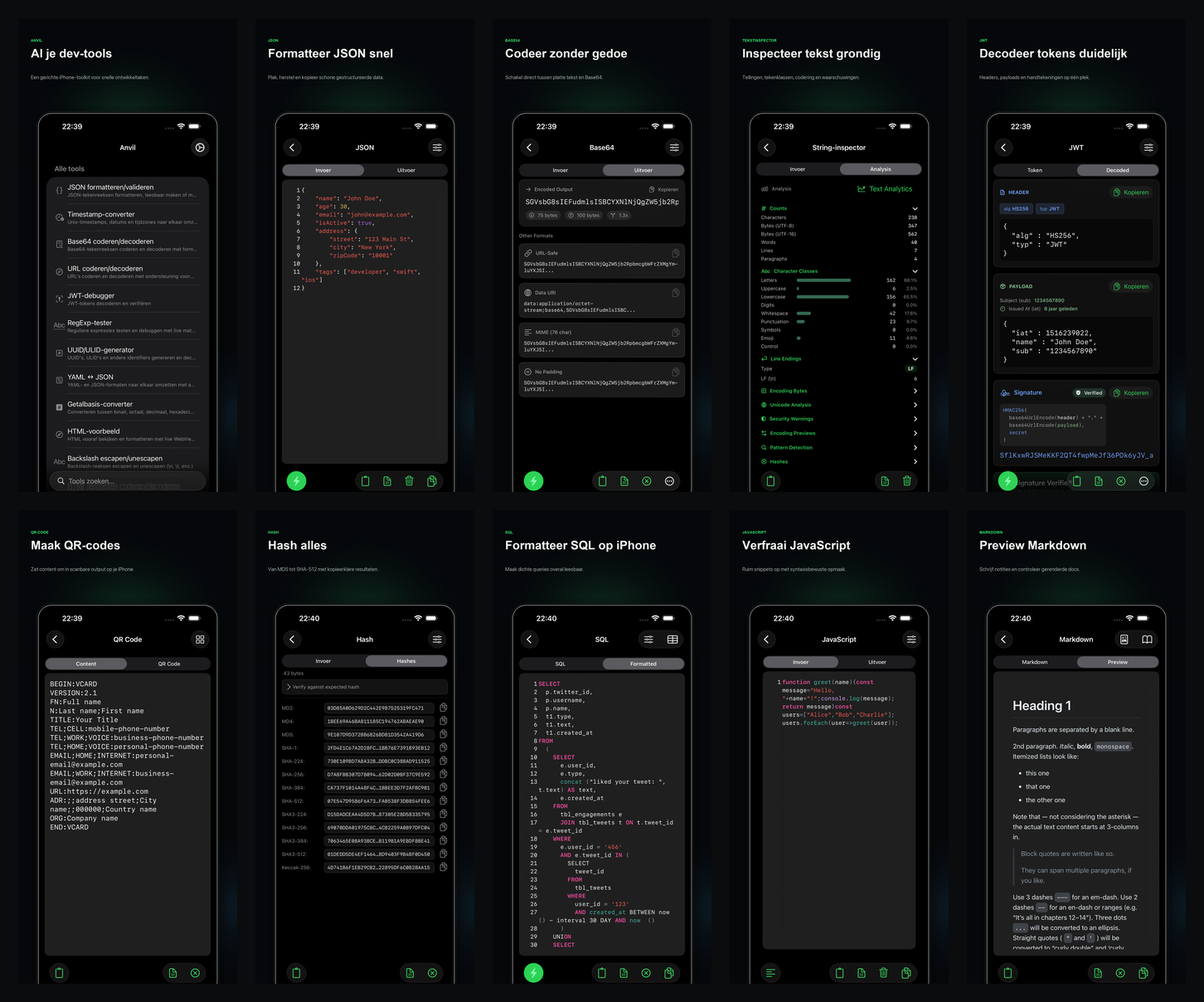Tap green lightning run button on JSON screen
This screenshot has width=1204, height=1002.
[296, 481]
